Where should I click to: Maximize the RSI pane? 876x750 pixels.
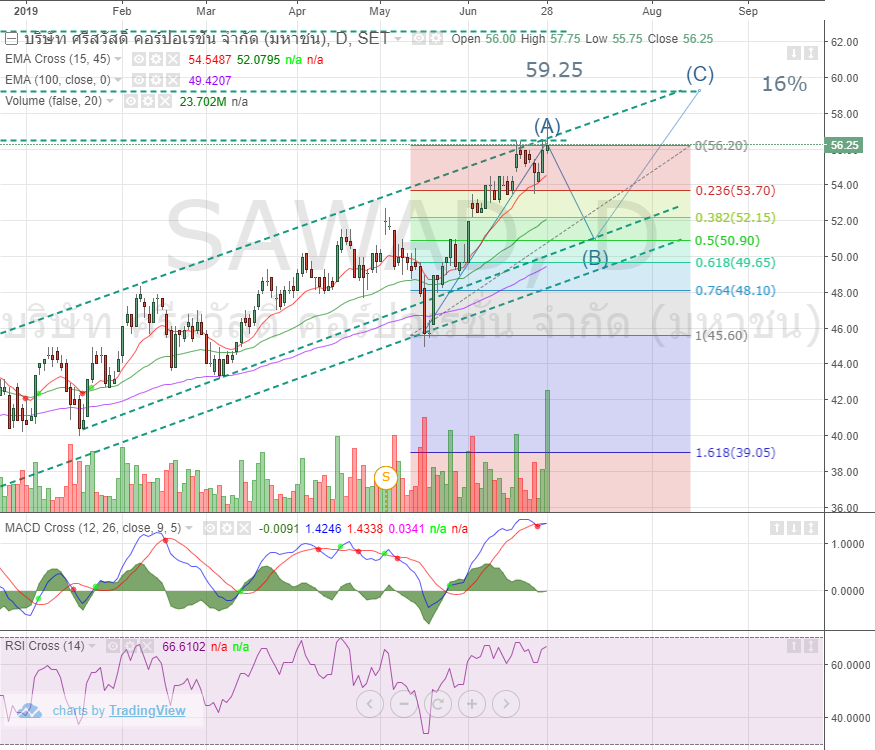point(811,647)
